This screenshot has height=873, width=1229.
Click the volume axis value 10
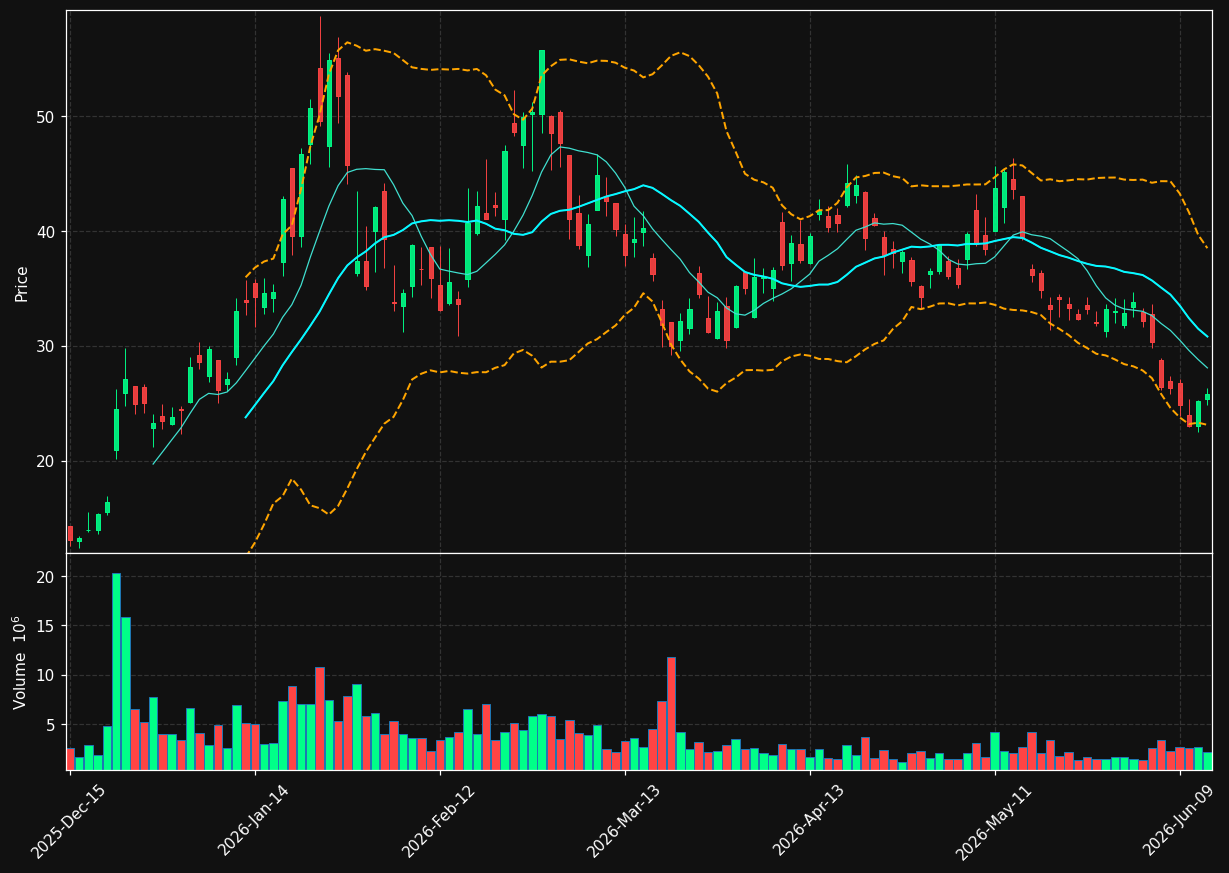point(46,675)
